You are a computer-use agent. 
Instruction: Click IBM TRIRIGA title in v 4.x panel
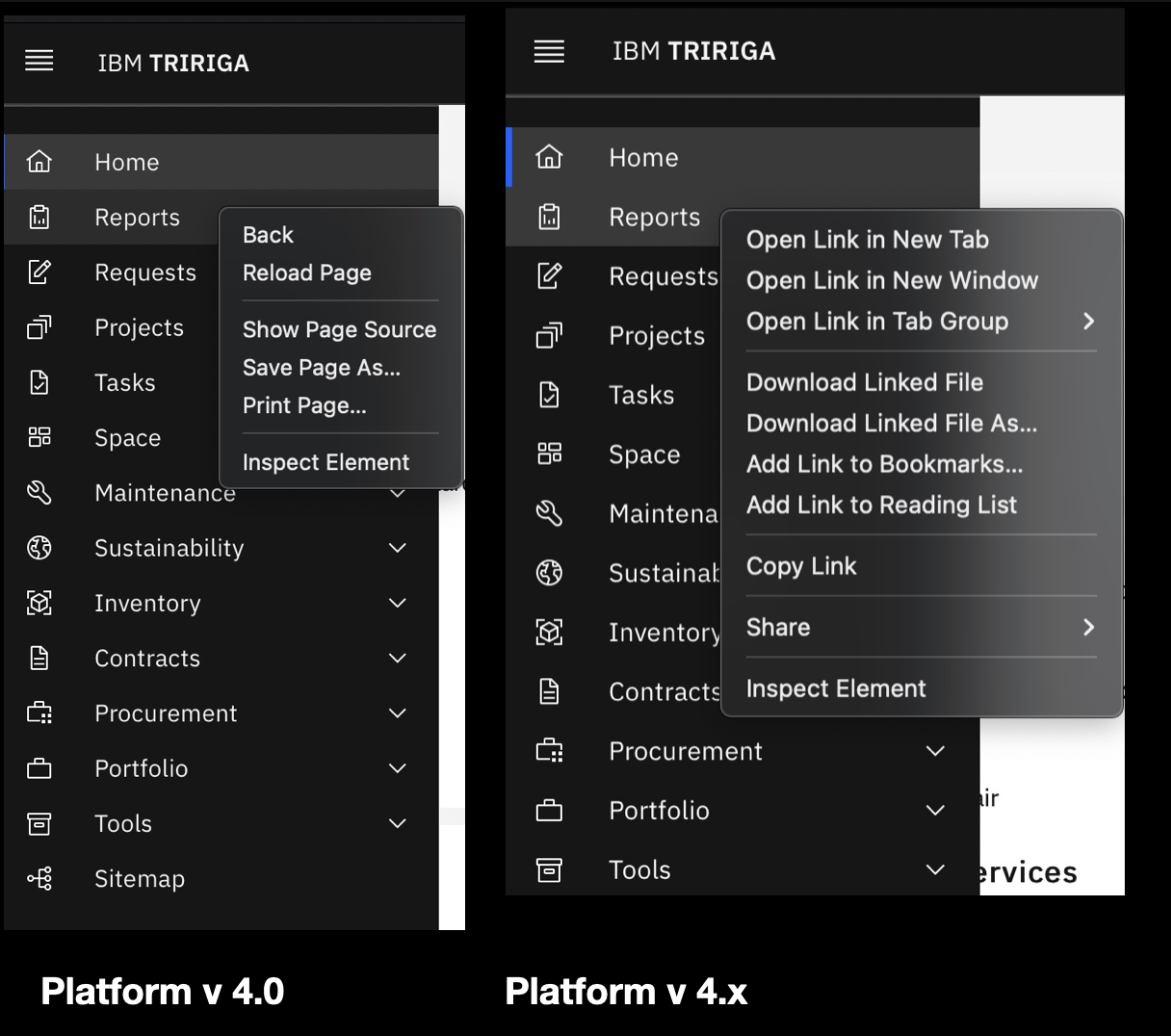point(693,51)
